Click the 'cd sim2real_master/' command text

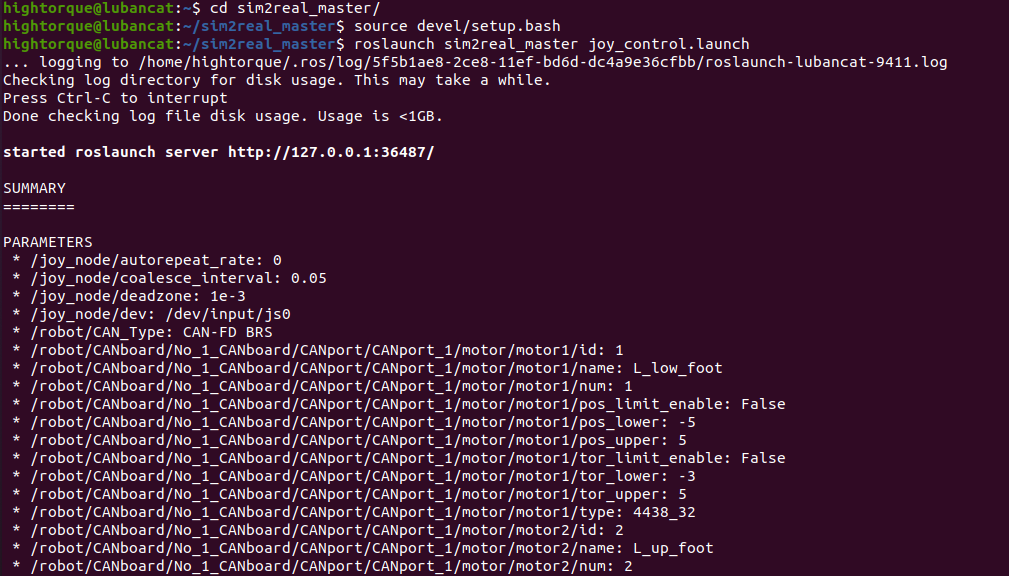295,8
